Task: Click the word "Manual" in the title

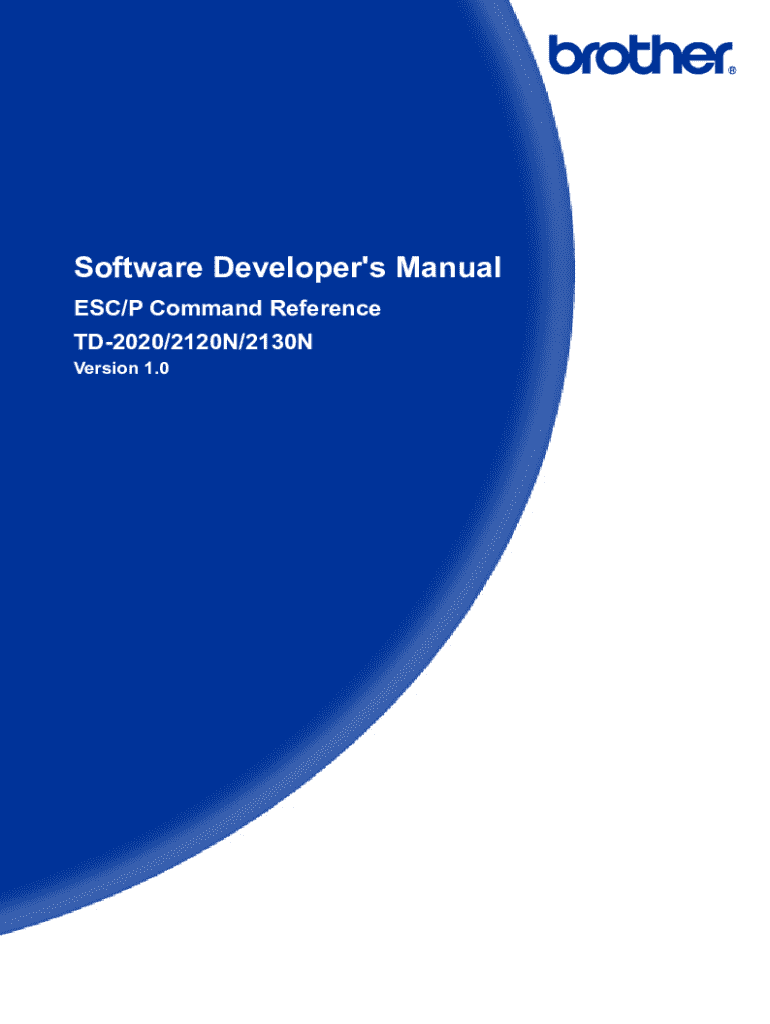Action: click(449, 268)
